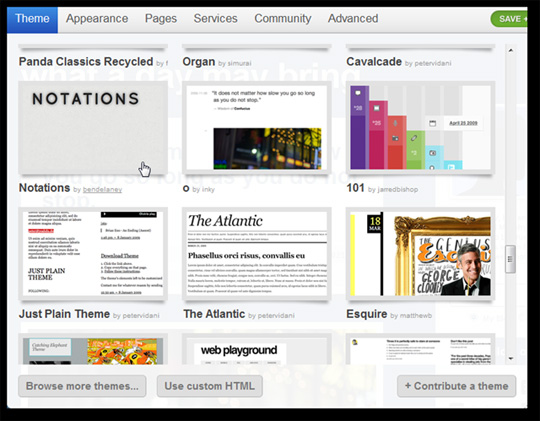Screen dimensions: 540x421
Task: Choose the web playground theme thumbnail
Action: tap(257, 349)
